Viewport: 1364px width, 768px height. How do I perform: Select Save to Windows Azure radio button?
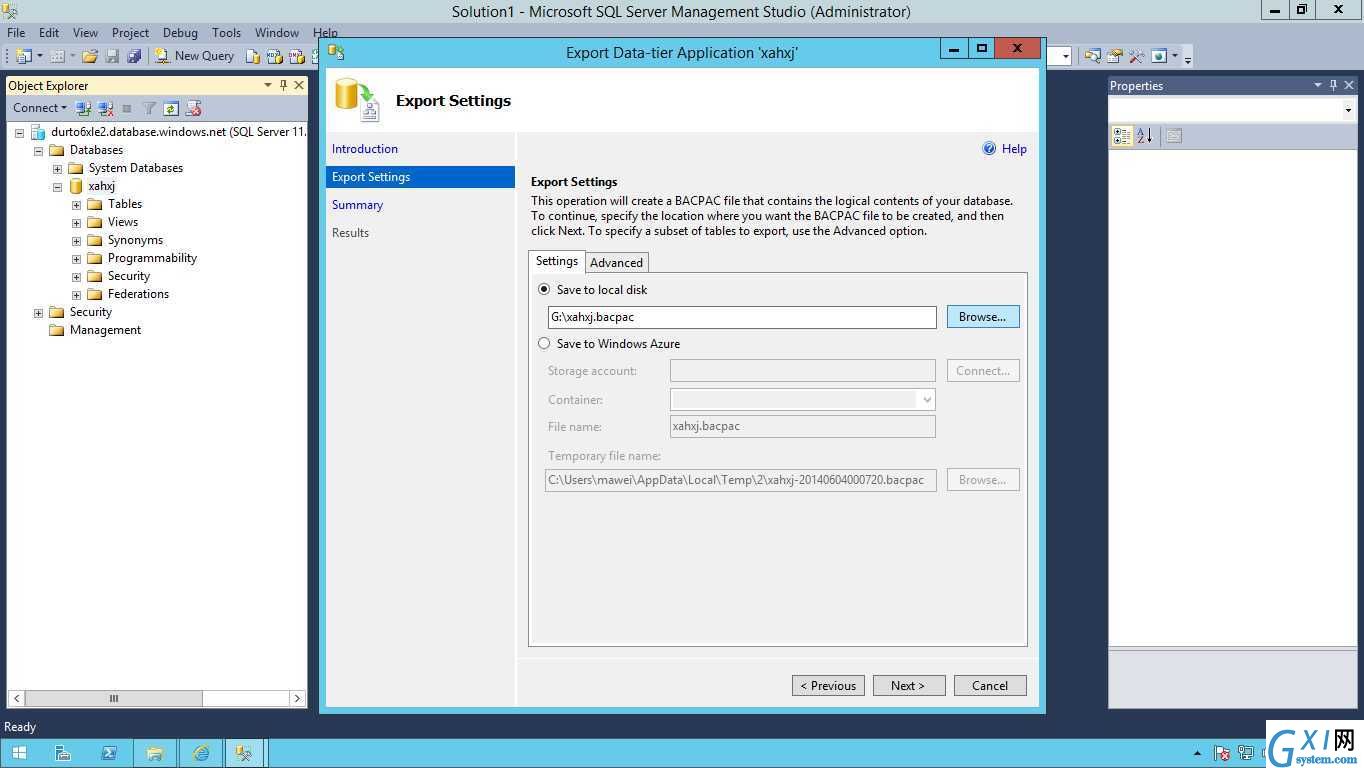pos(544,343)
